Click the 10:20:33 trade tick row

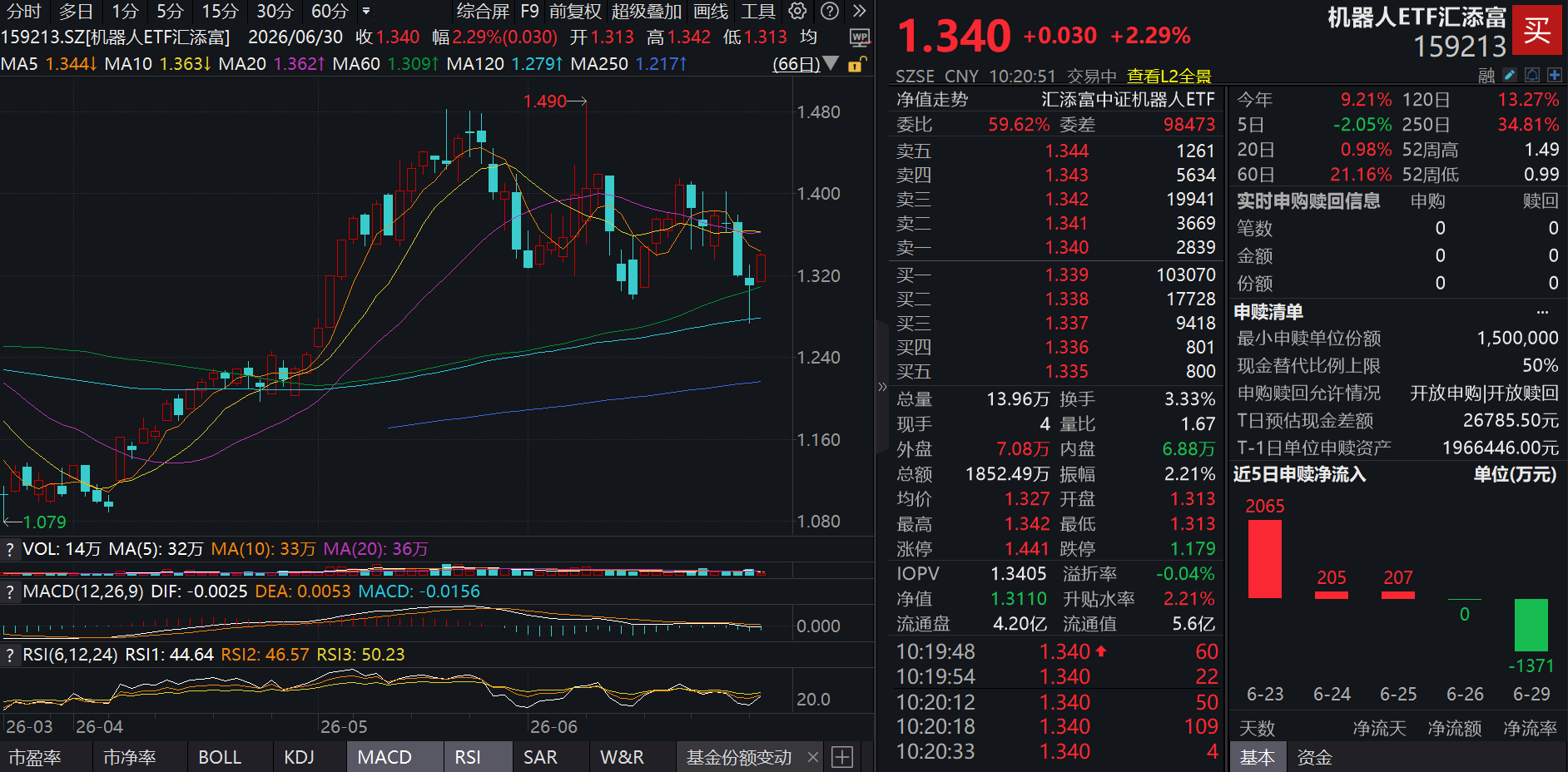1057,752
